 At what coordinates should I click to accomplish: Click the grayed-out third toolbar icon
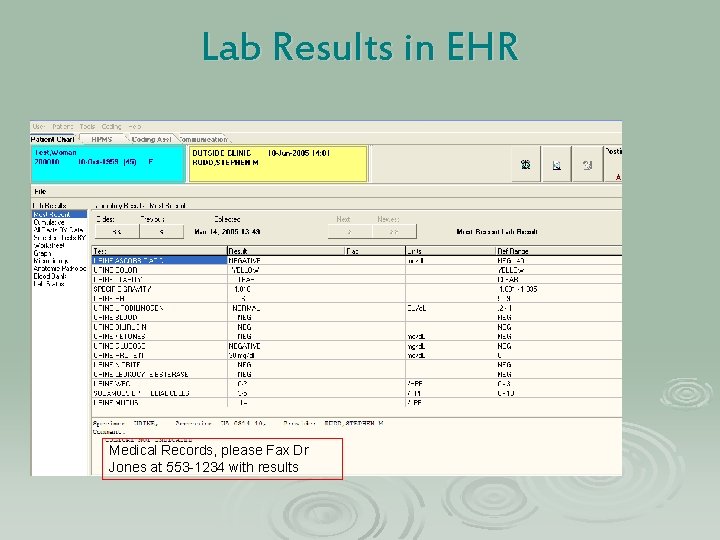587,164
